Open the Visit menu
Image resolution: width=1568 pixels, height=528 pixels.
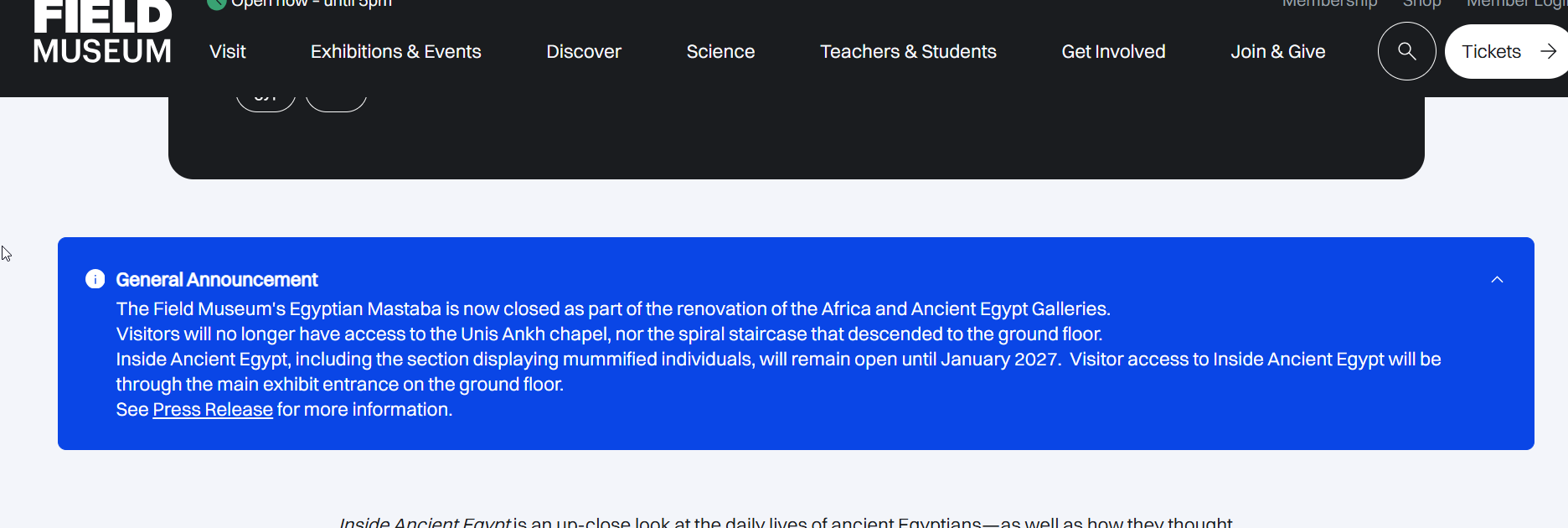(x=227, y=52)
